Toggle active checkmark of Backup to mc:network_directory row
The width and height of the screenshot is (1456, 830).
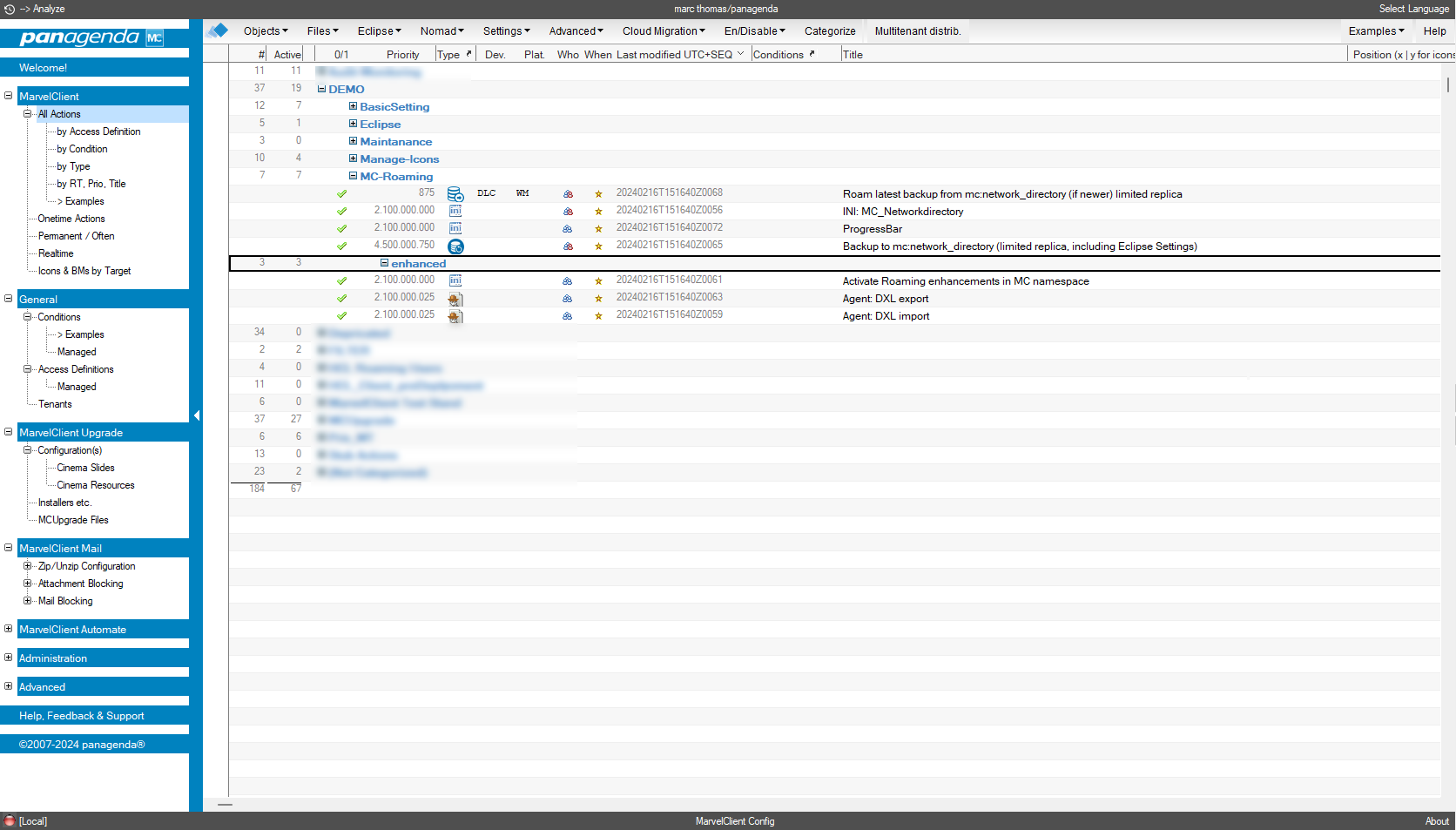pos(341,246)
